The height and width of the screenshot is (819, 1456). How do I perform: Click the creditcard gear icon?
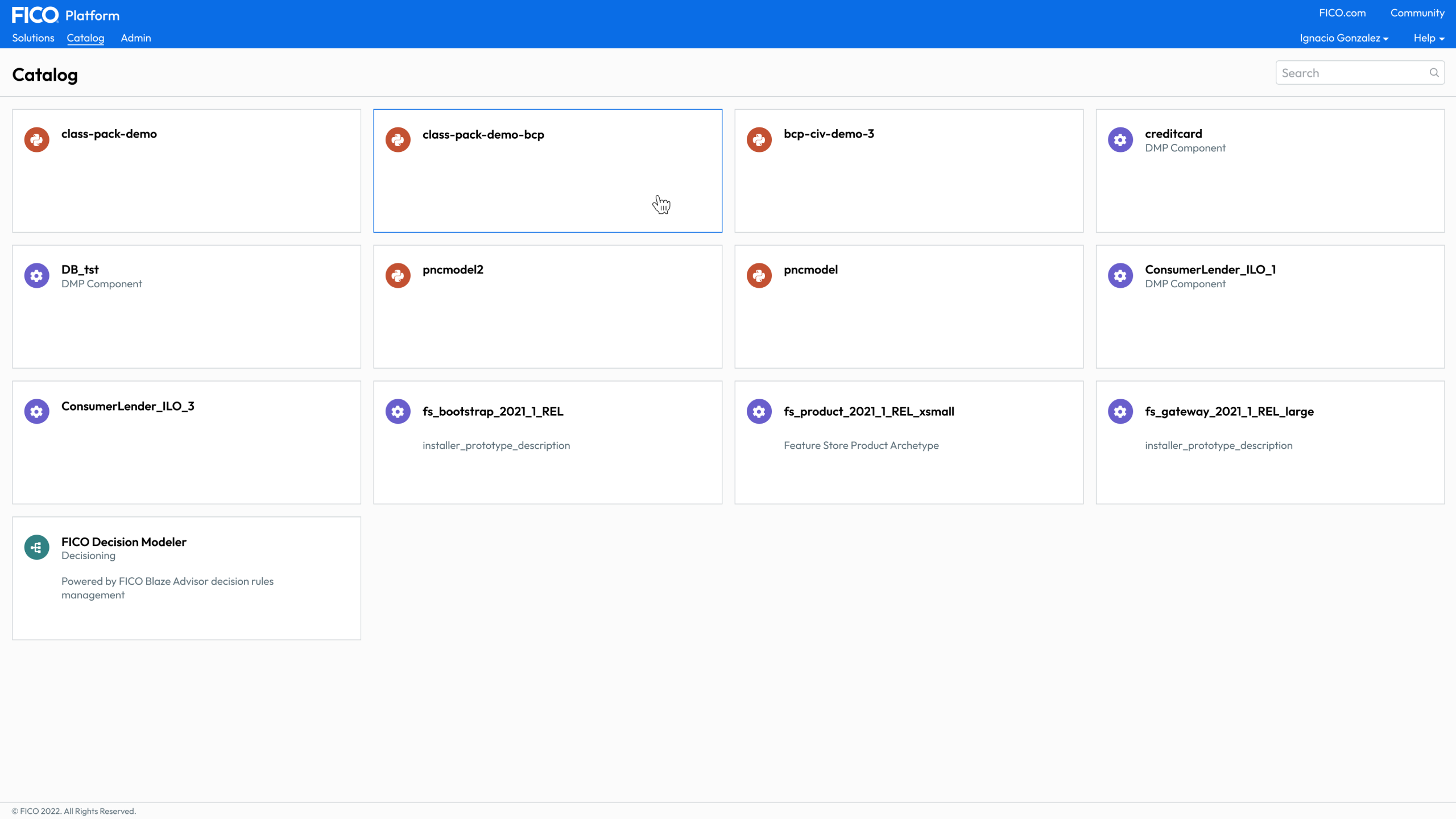(1120, 139)
